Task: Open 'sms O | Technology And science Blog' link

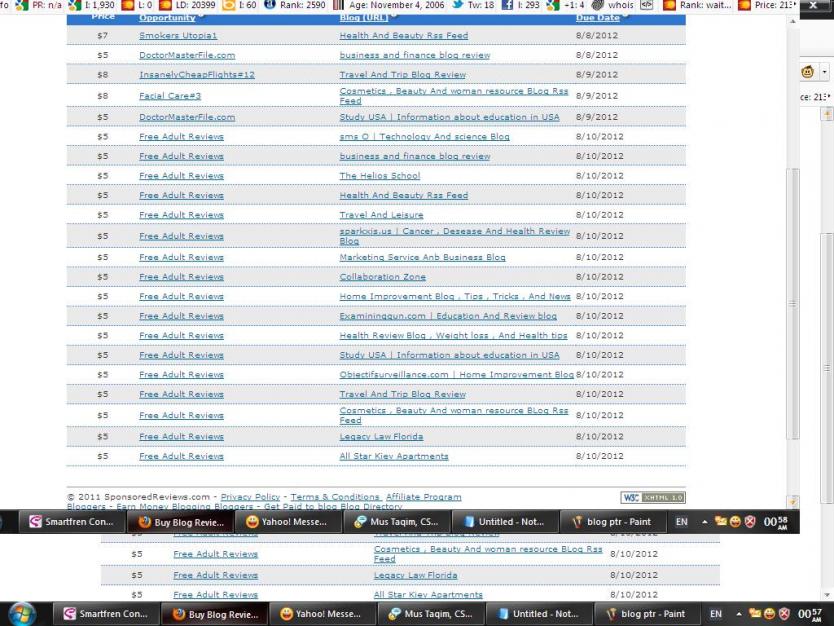Action: (x=424, y=137)
